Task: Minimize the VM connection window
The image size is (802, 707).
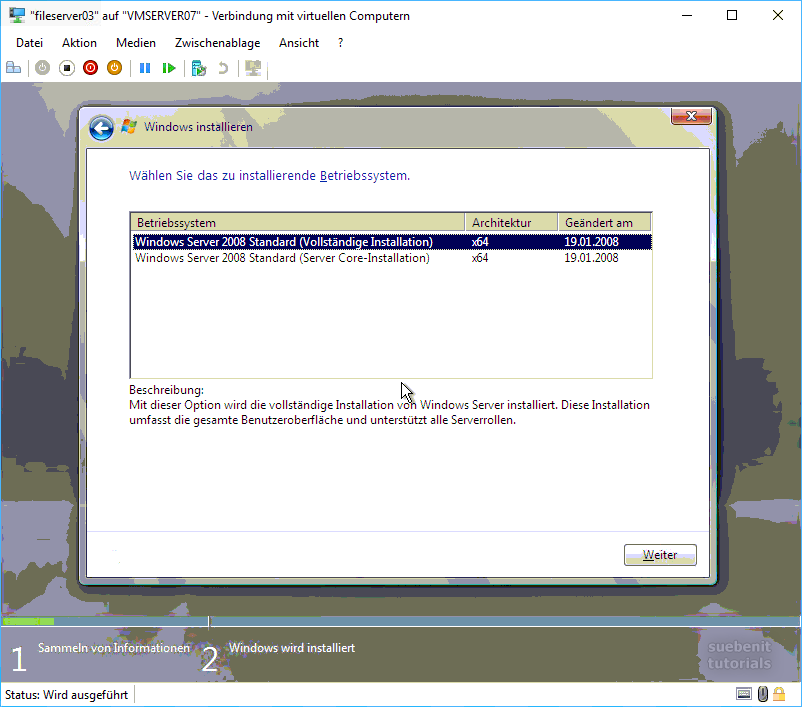Action: coord(687,15)
